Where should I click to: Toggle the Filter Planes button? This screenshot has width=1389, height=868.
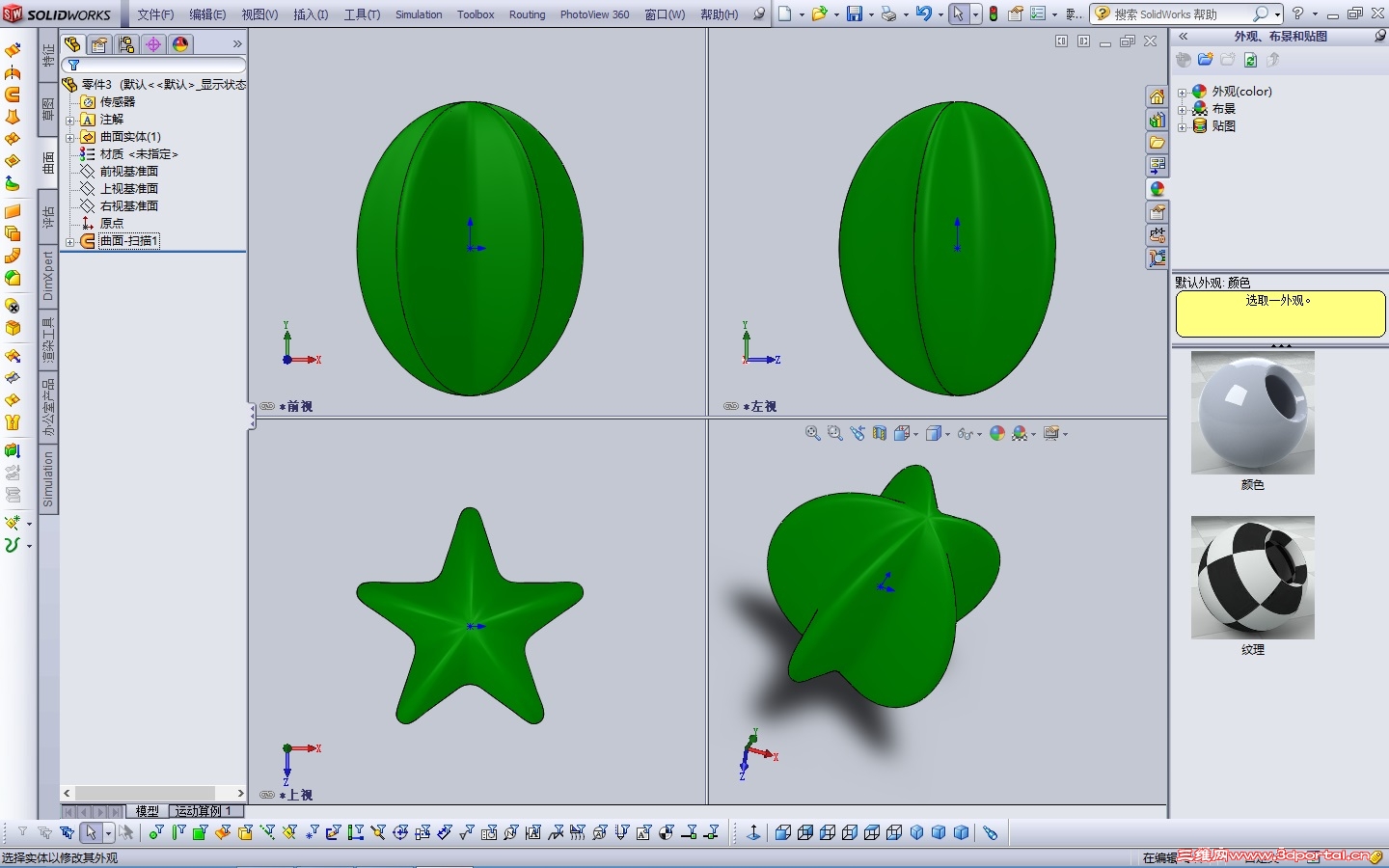289,832
